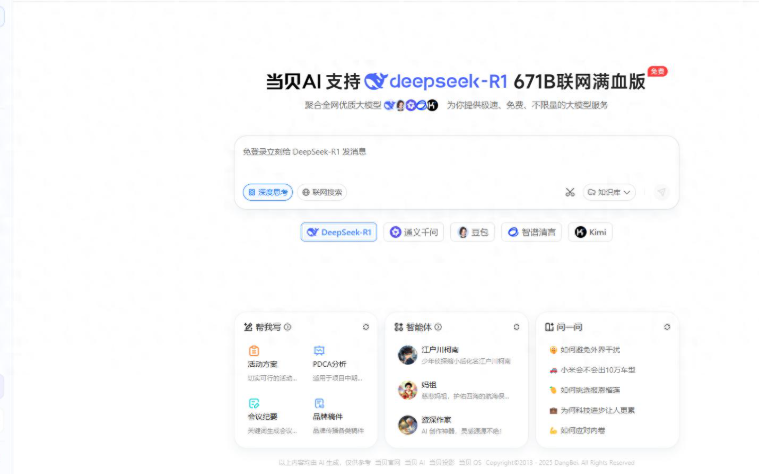
Task: Open the 当贝投影 footer link
Action: point(441,463)
